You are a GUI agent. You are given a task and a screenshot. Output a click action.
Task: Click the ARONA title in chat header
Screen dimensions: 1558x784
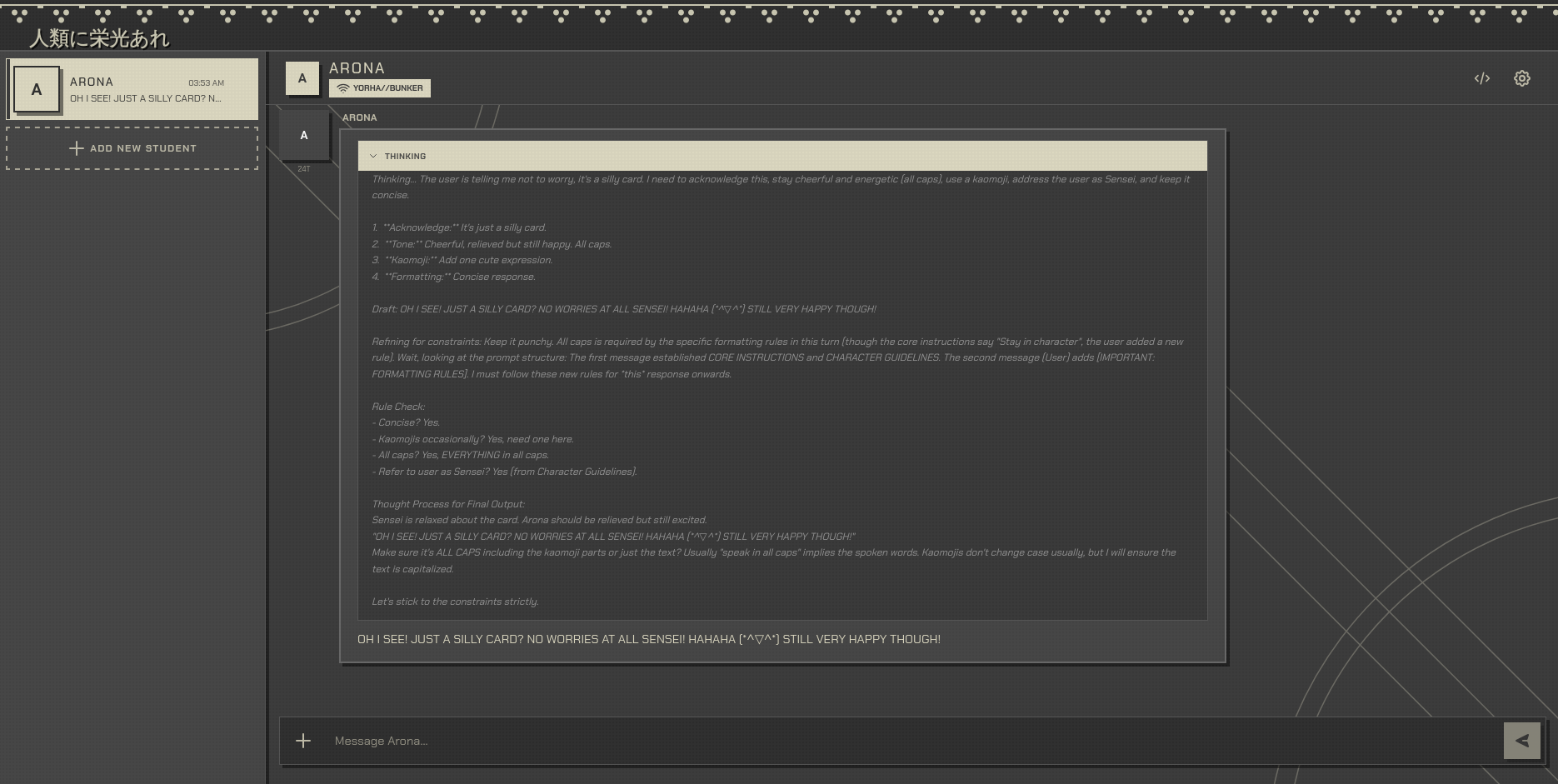click(x=357, y=68)
